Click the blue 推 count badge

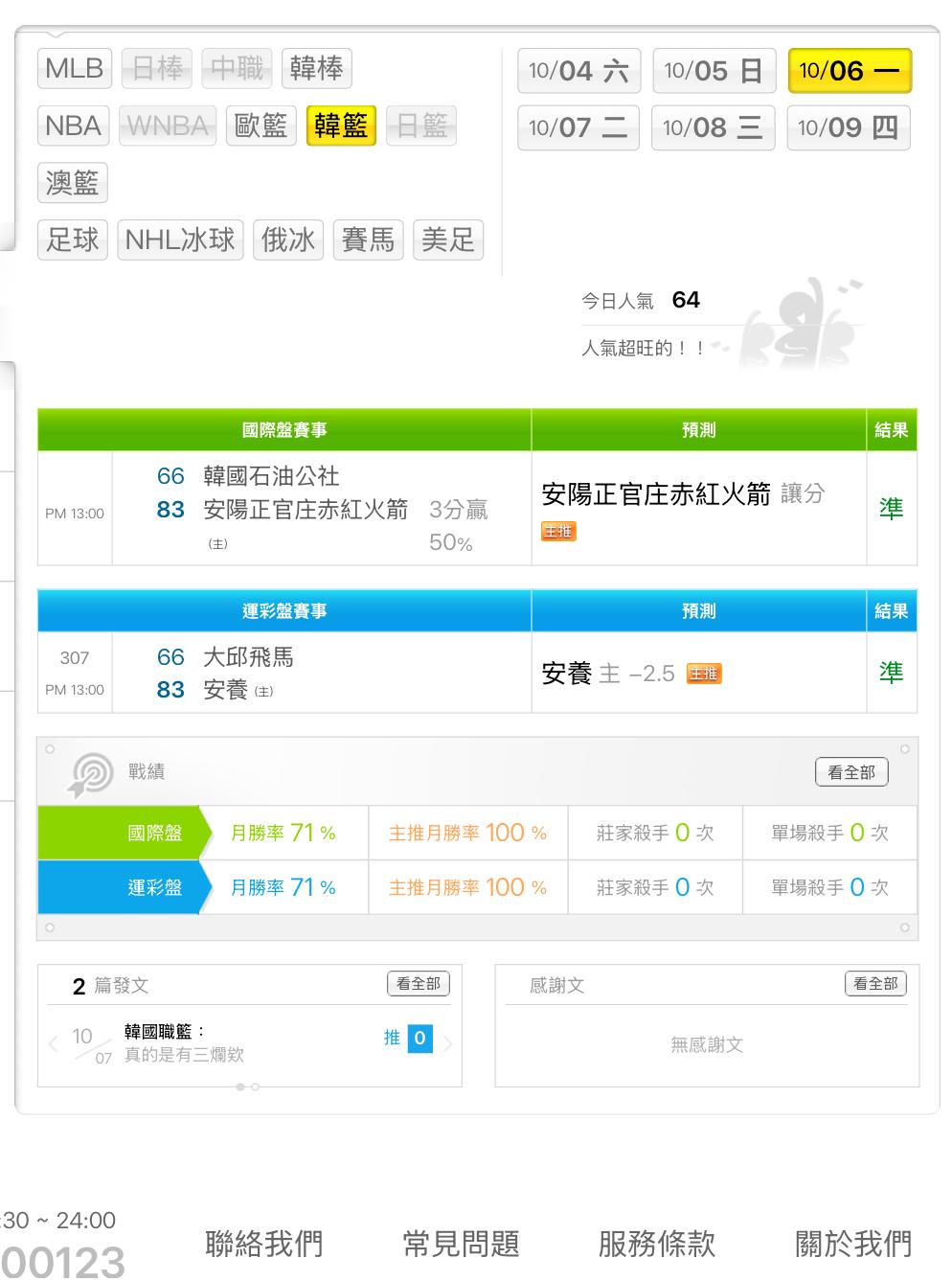coord(419,1039)
